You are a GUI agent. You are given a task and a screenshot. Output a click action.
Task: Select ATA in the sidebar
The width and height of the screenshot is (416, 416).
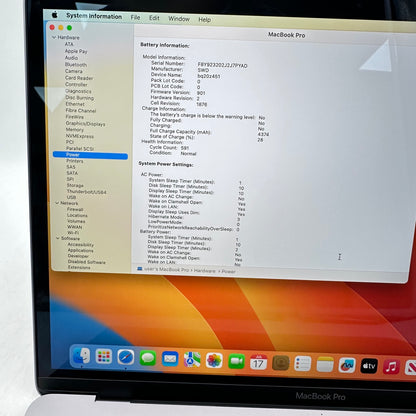pyautogui.click(x=69, y=44)
